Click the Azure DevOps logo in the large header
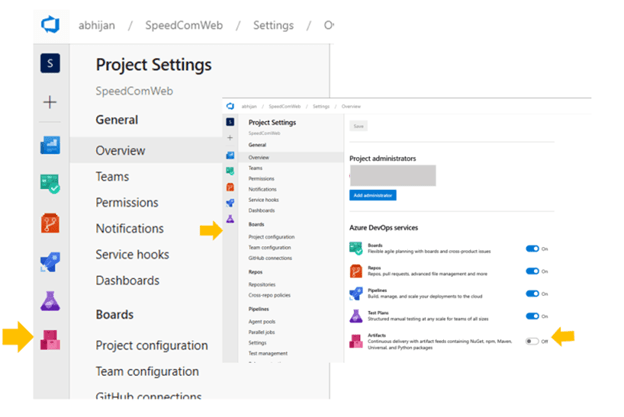This screenshot has height=417, width=624. 50,23
